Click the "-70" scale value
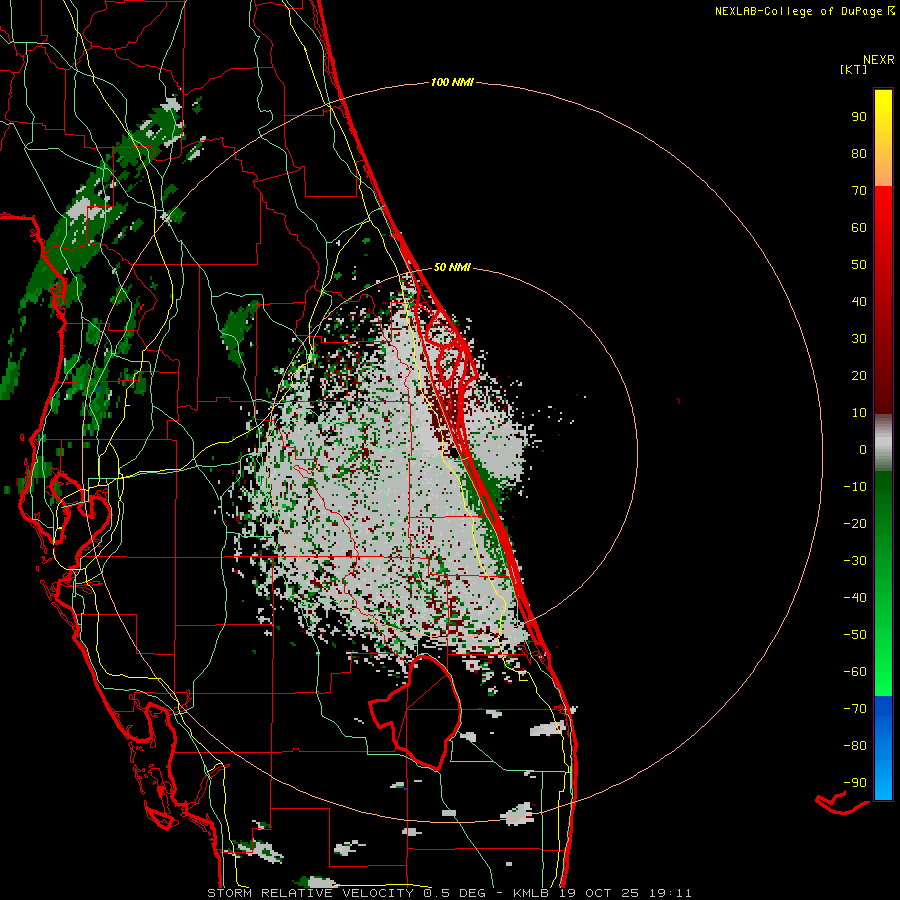 (x=855, y=709)
